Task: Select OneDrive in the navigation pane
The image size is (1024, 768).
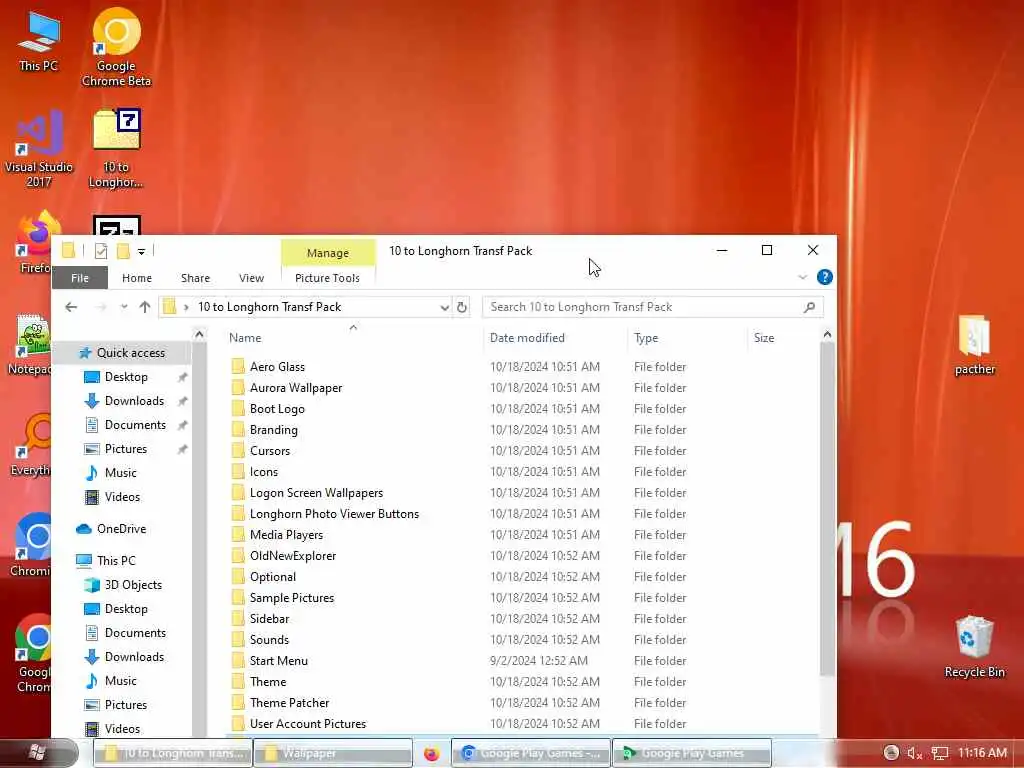Action: pos(121,529)
